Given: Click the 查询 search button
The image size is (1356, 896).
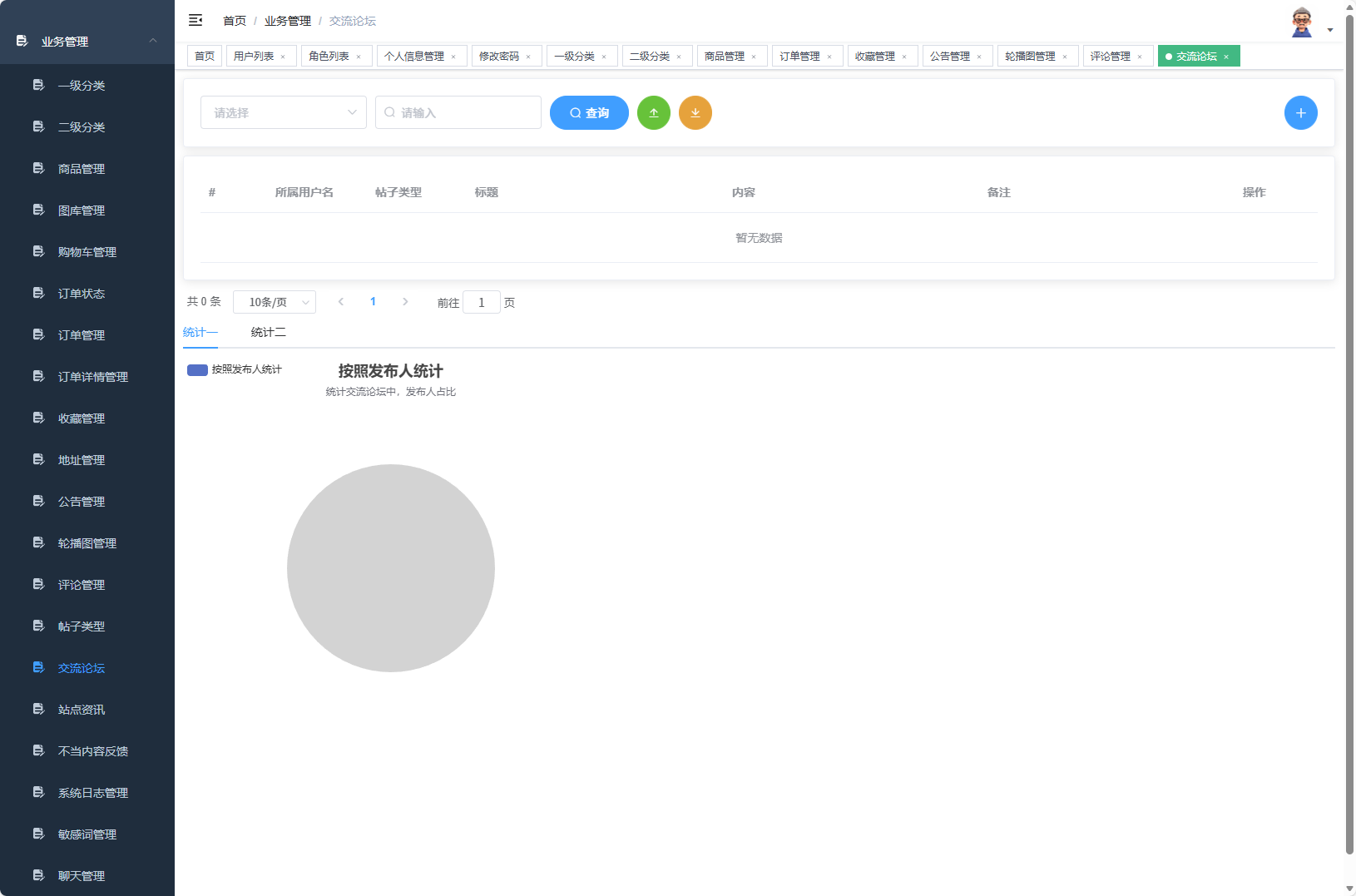Looking at the screenshot, I should click(589, 112).
